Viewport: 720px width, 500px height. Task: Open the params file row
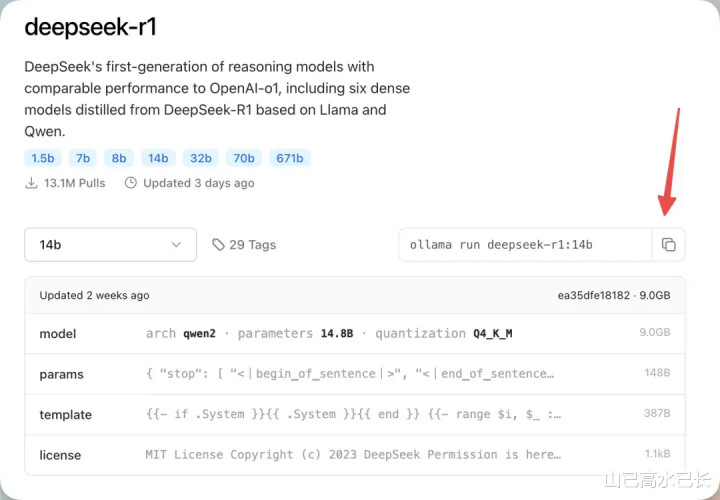(x=355, y=374)
